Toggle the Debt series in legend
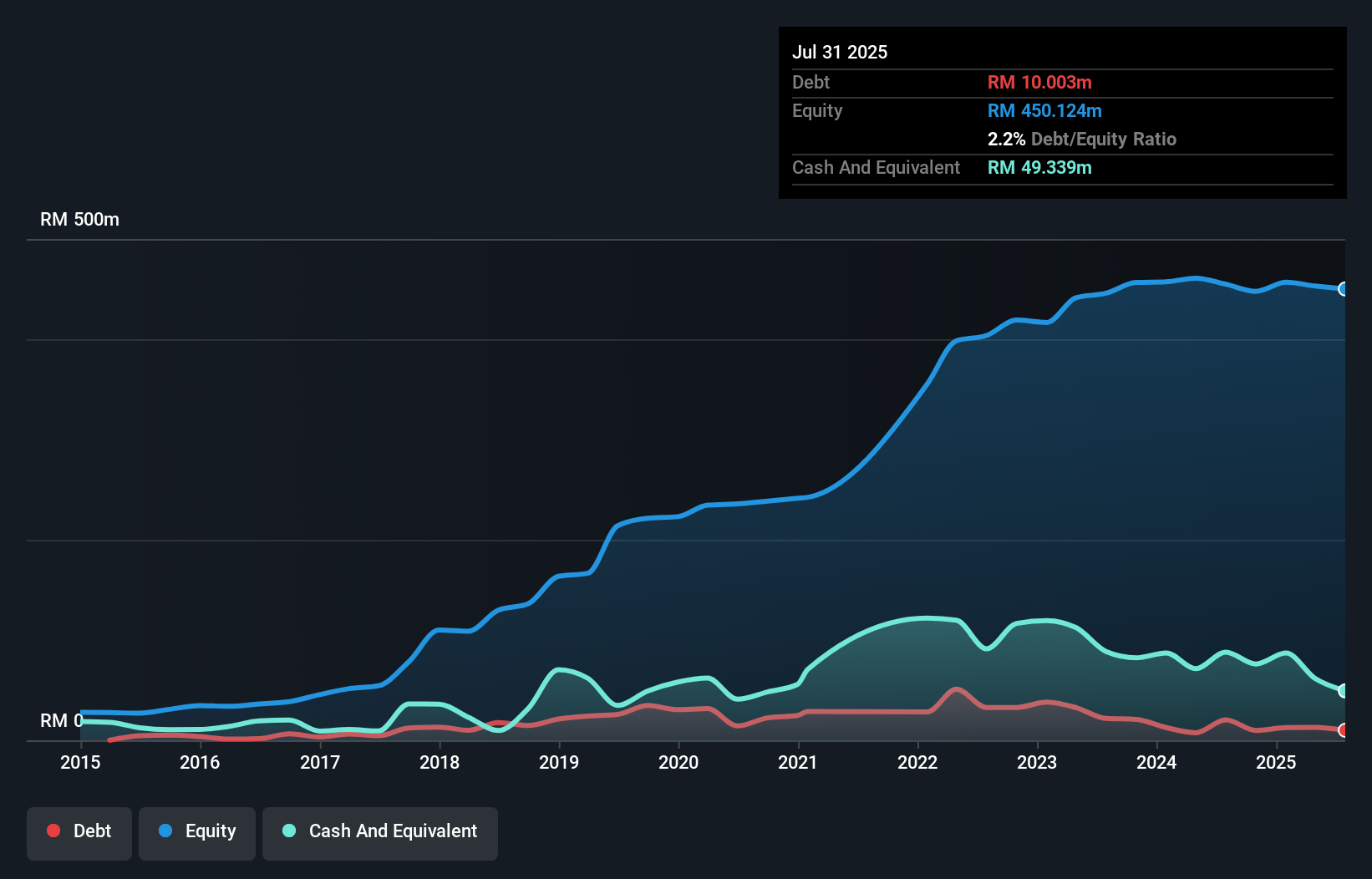1372x879 pixels. point(79,831)
